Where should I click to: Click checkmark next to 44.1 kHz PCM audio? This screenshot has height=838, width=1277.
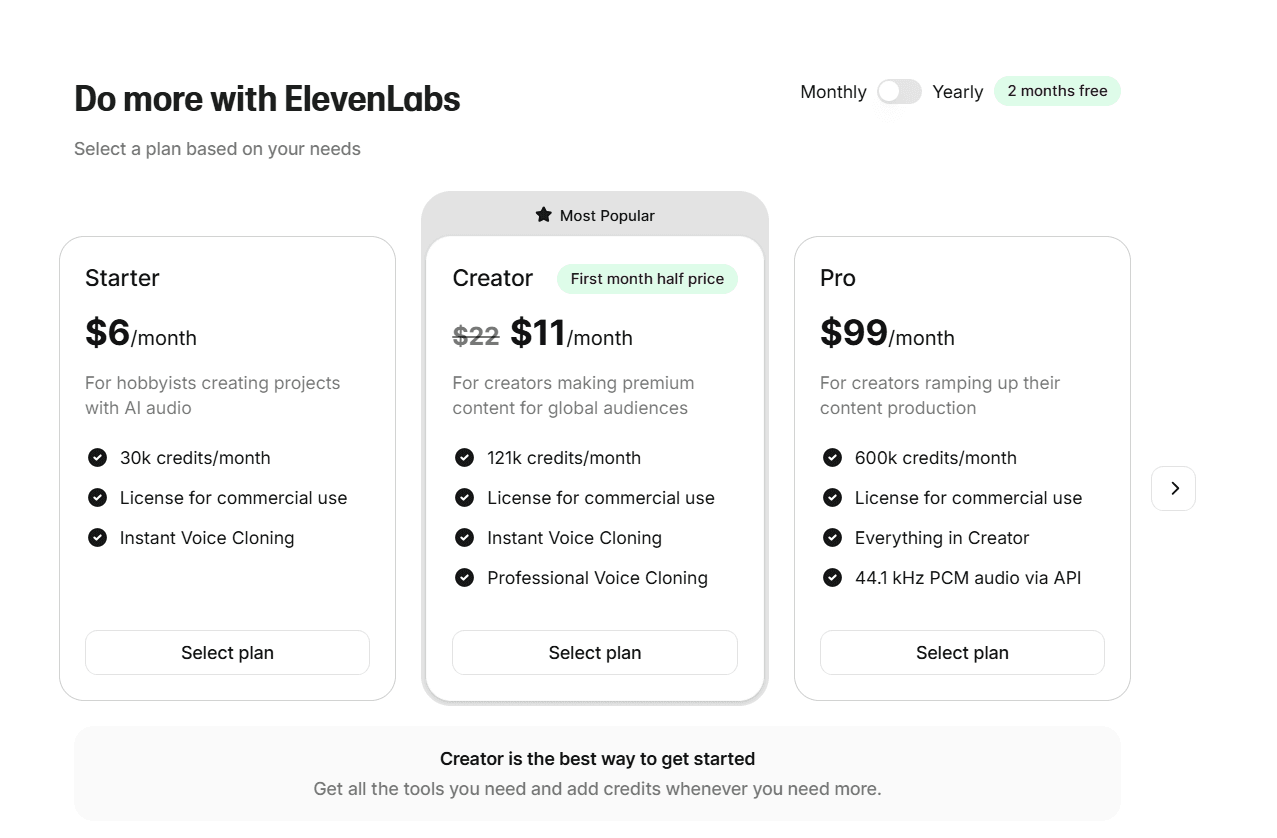(832, 578)
